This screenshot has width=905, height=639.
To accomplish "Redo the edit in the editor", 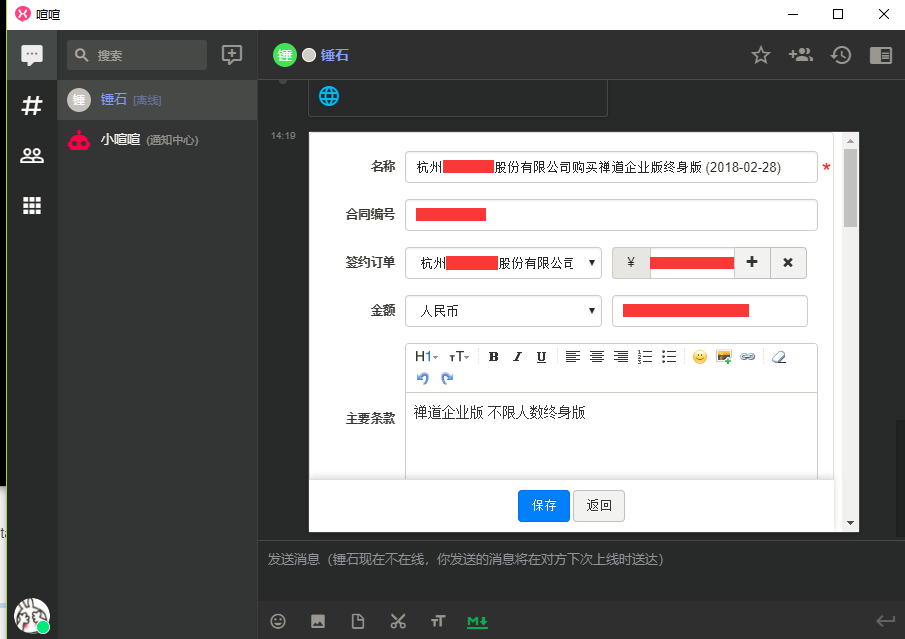I will coord(447,378).
